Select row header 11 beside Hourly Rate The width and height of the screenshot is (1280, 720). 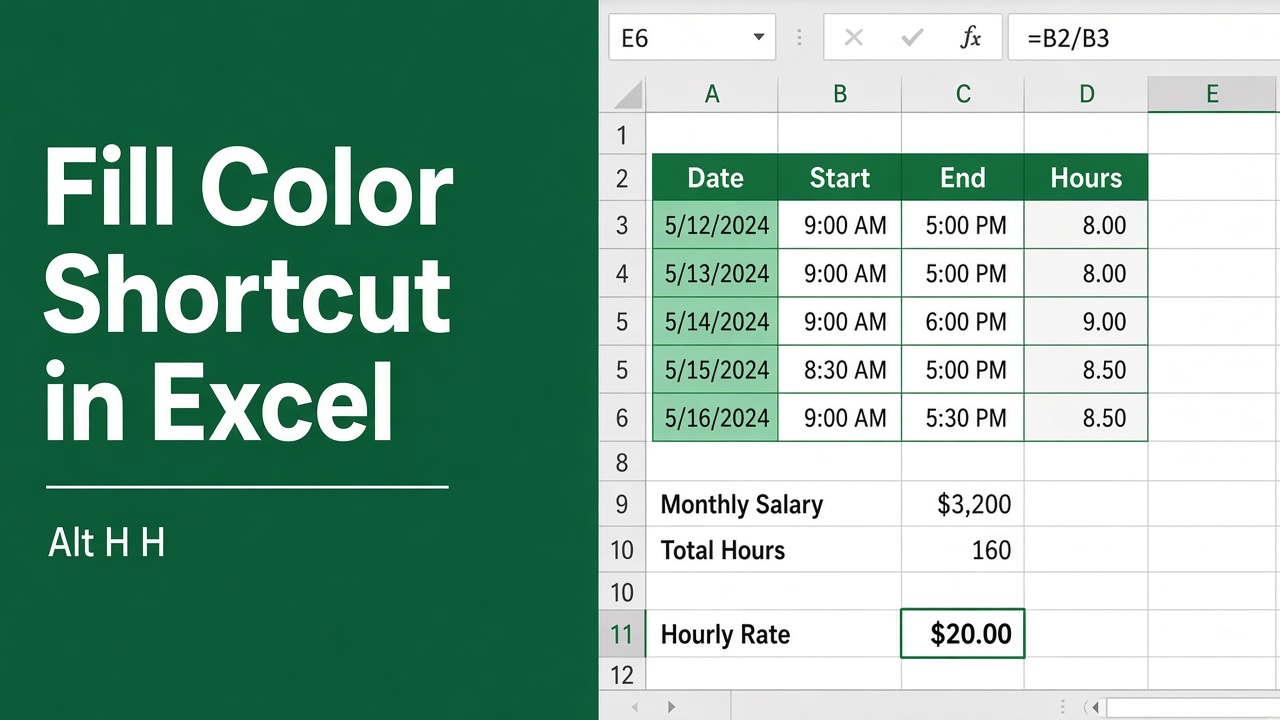[x=622, y=634]
